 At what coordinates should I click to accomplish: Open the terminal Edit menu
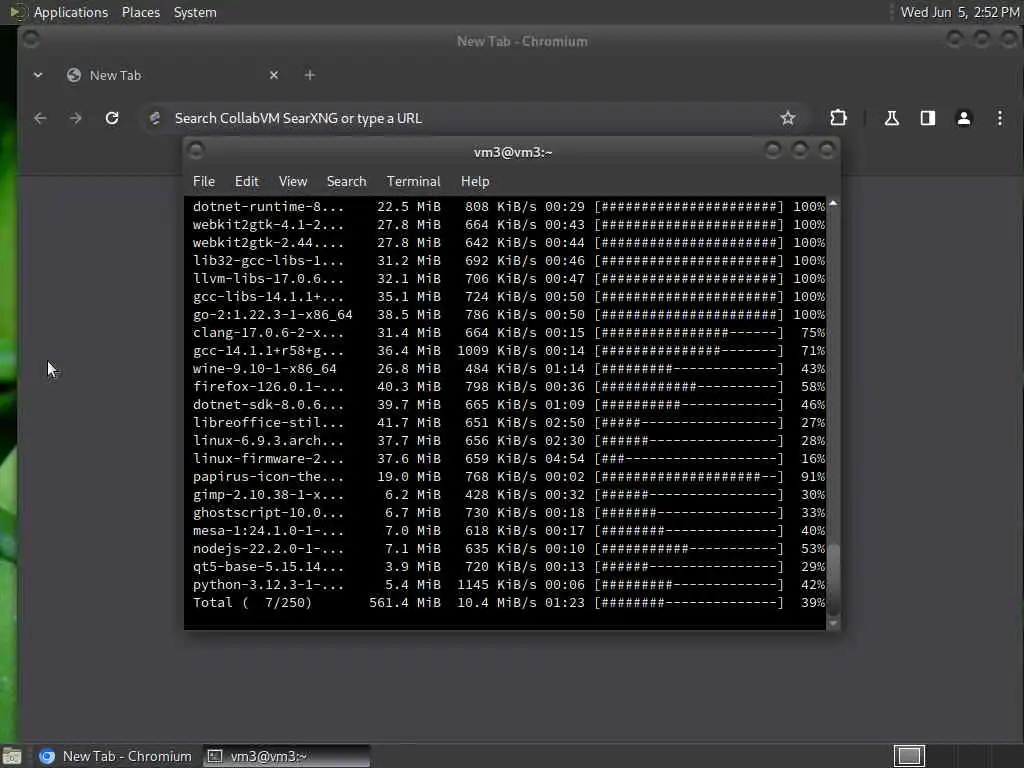pos(247,182)
